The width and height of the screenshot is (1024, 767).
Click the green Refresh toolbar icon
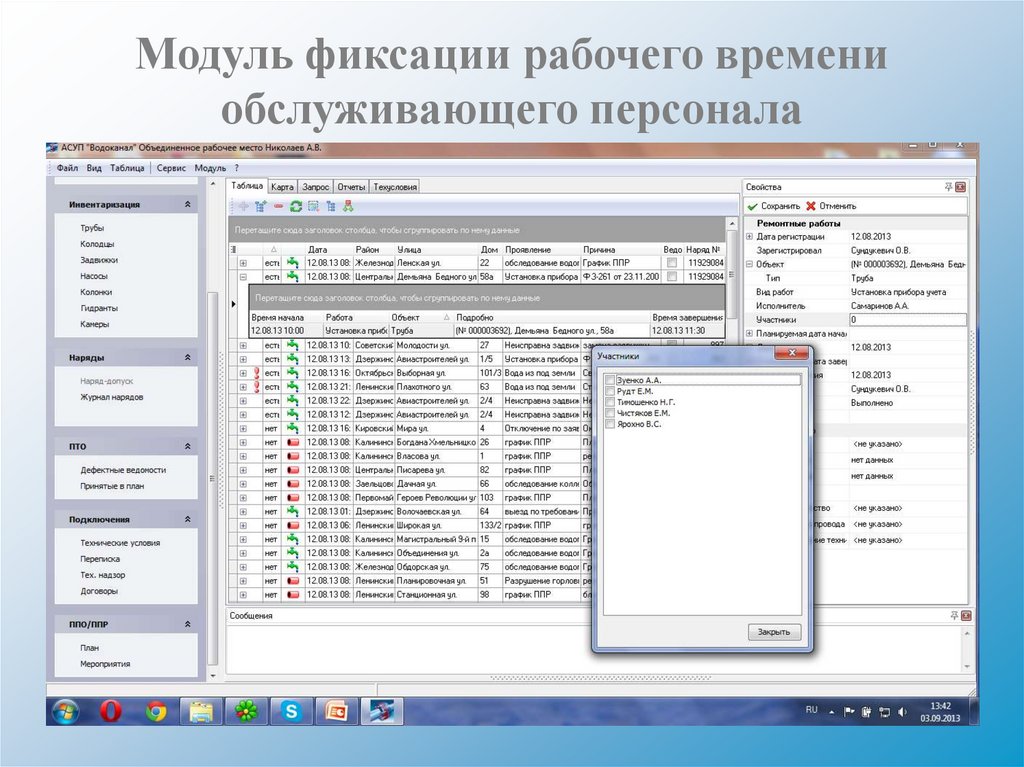[296, 206]
